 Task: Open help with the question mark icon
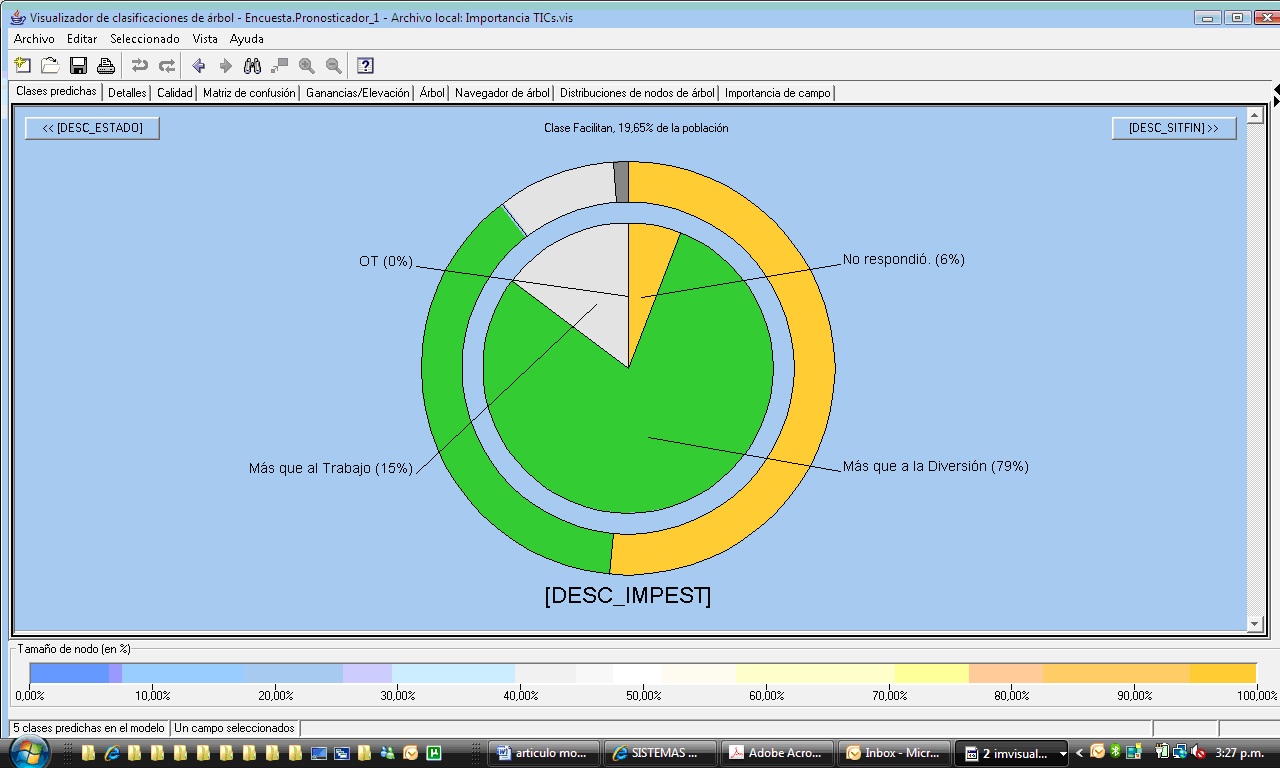365,66
